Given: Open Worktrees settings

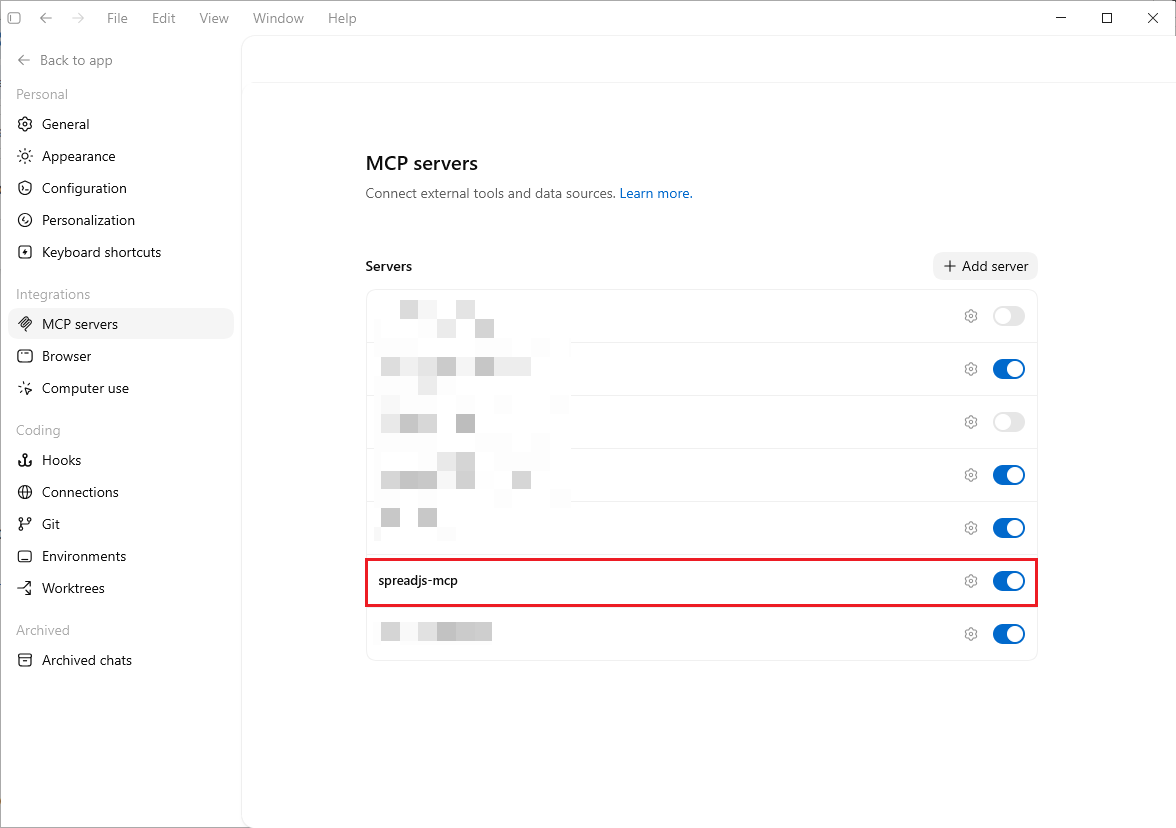Looking at the screenshot, I should (x=121, y=588).
